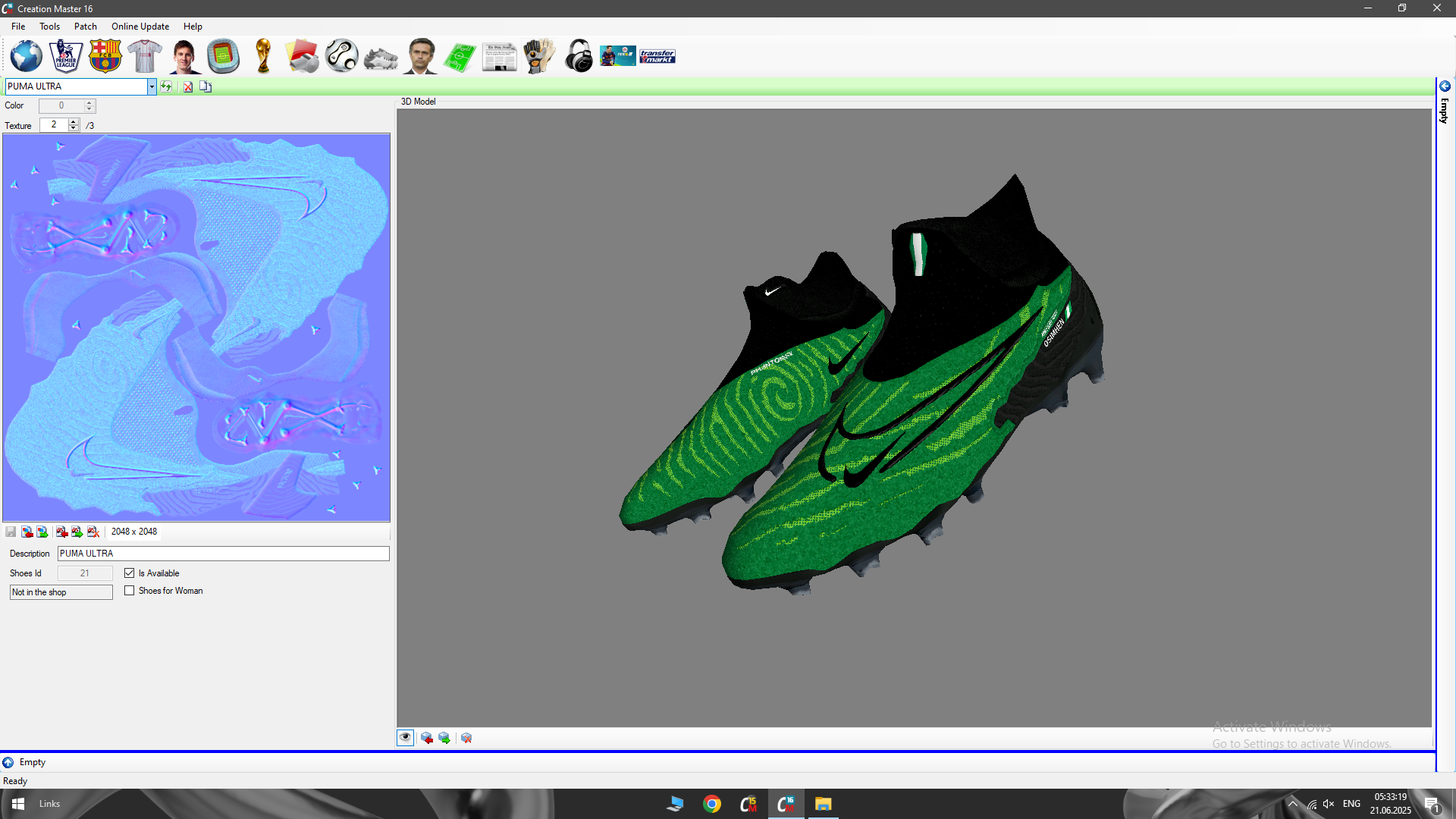Open the Shoes editor boot icon

click(x=381, y=58)
